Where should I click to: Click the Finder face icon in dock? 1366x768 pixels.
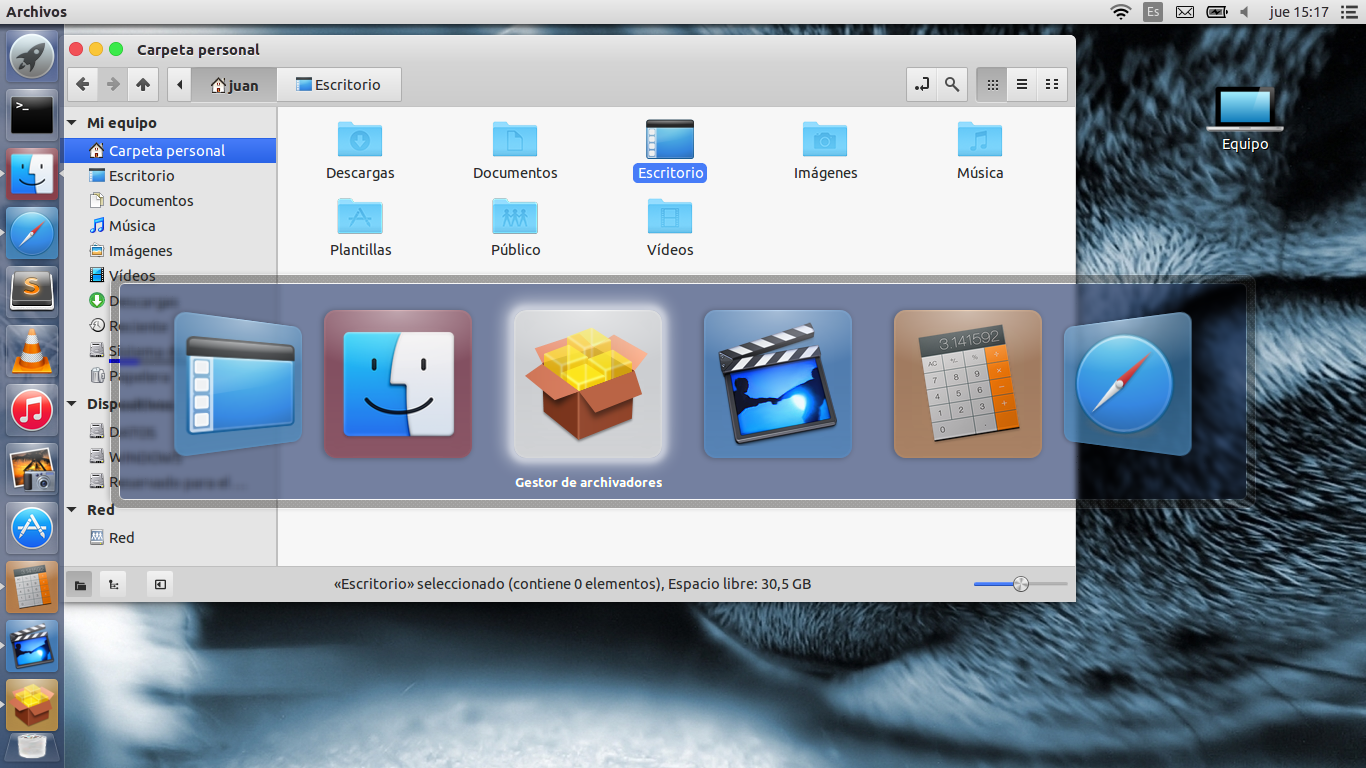coord(32,174)
